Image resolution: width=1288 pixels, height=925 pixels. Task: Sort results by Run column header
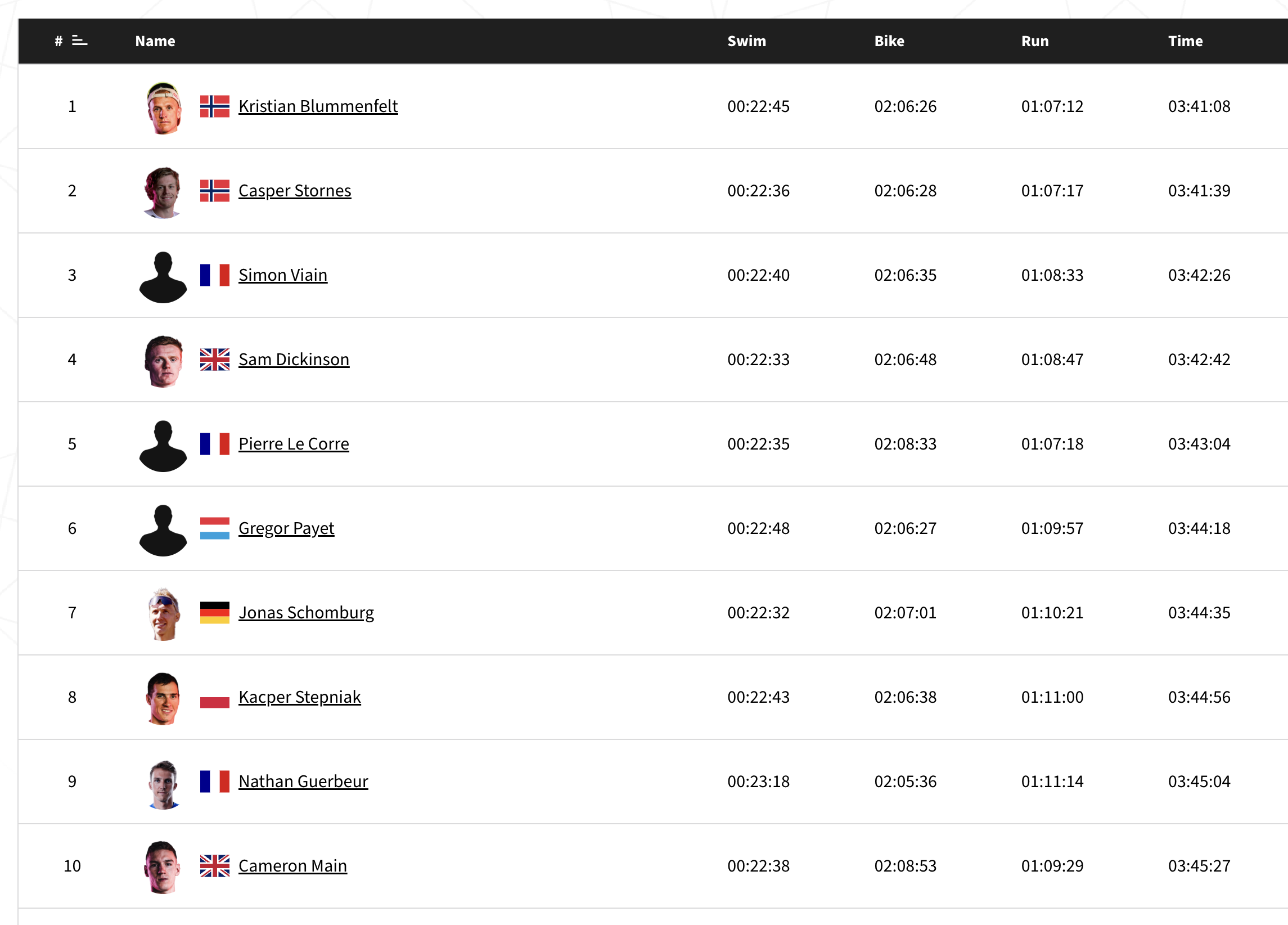coord(1035,41)
